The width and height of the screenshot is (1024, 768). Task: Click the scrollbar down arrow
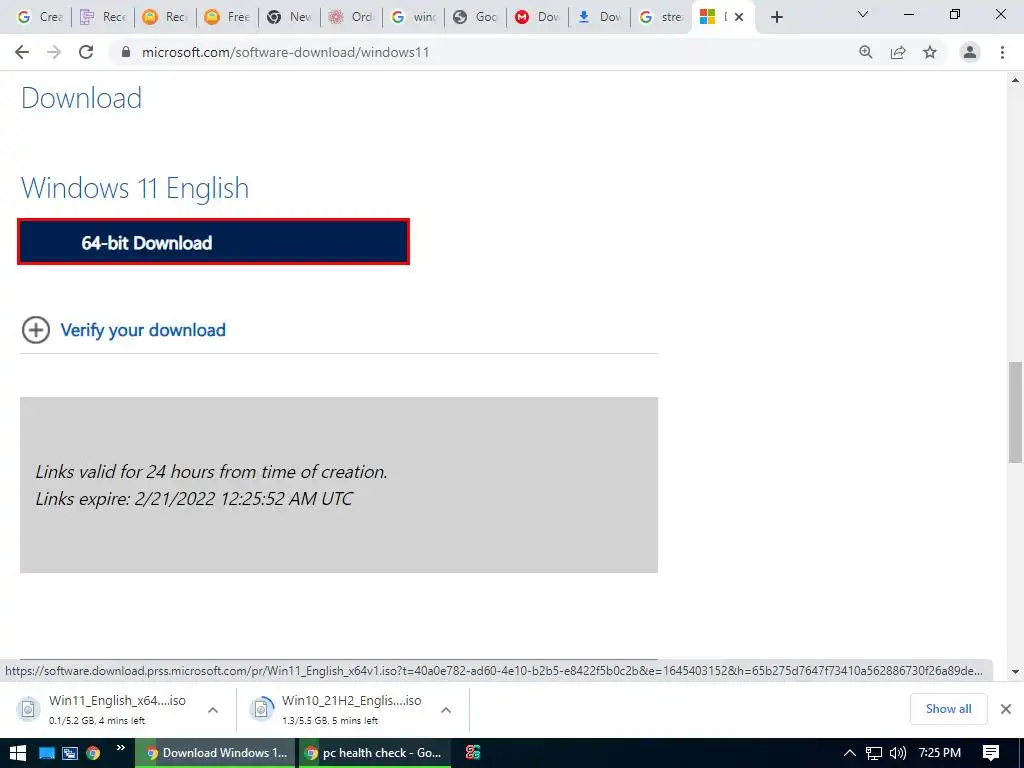1016,671
